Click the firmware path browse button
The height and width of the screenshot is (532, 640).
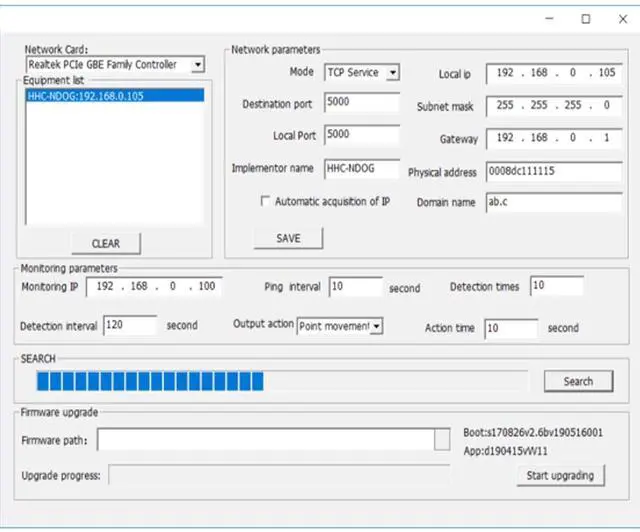(x=442, y=439)
